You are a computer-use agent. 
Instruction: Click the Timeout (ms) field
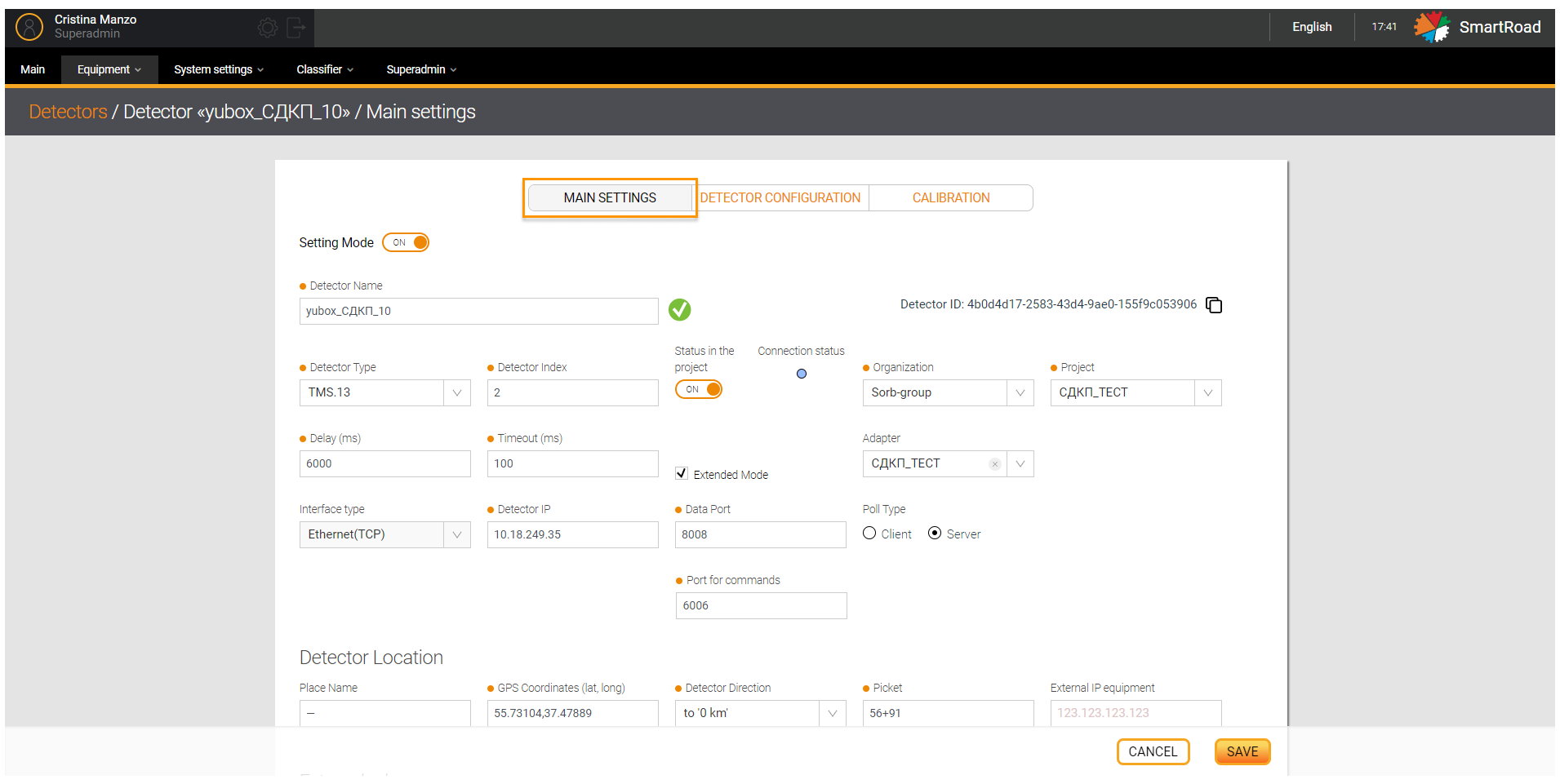[x=573, y=463]
